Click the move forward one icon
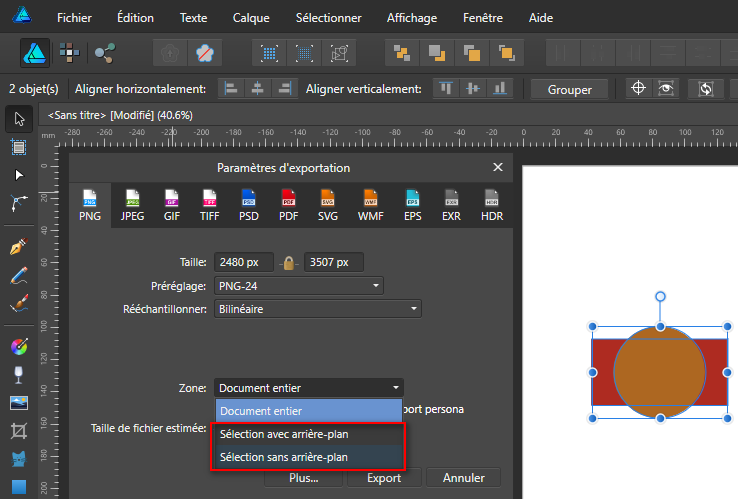The height and width of the screenshot is (499, 738). tap(472, 53)
